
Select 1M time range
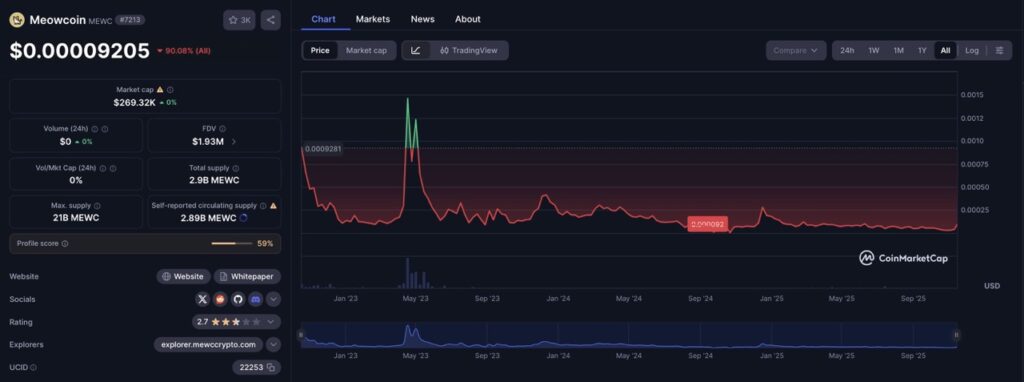(x=899, y=50)
